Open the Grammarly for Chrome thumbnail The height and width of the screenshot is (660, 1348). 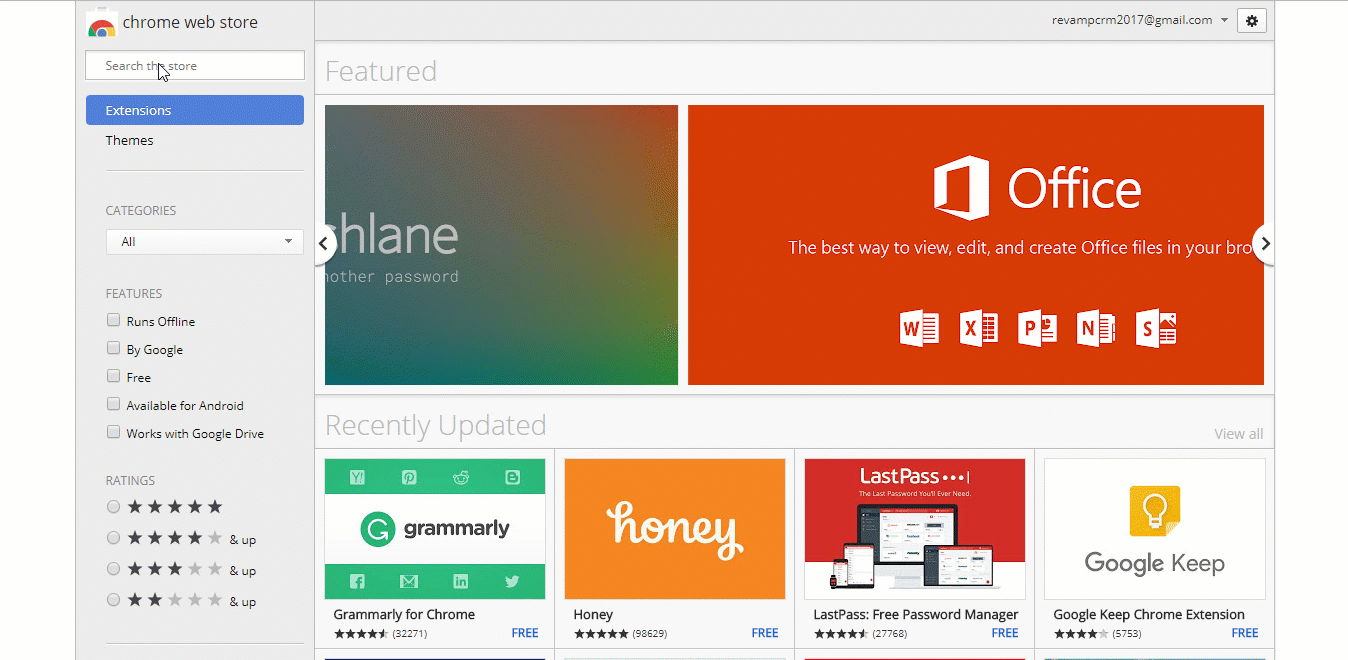435,529
